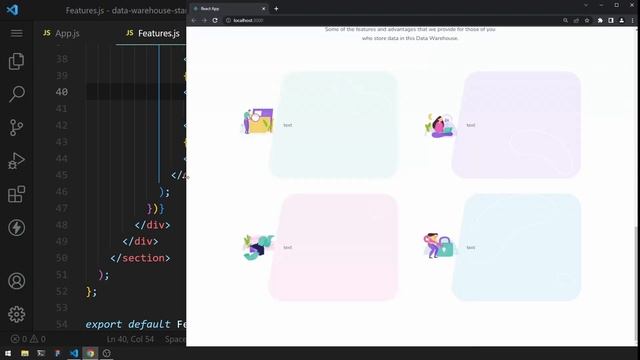The height and width of the screenshot is (360, 640).
Task: Switch to the App.js editor tab
Action: [62, 33]
